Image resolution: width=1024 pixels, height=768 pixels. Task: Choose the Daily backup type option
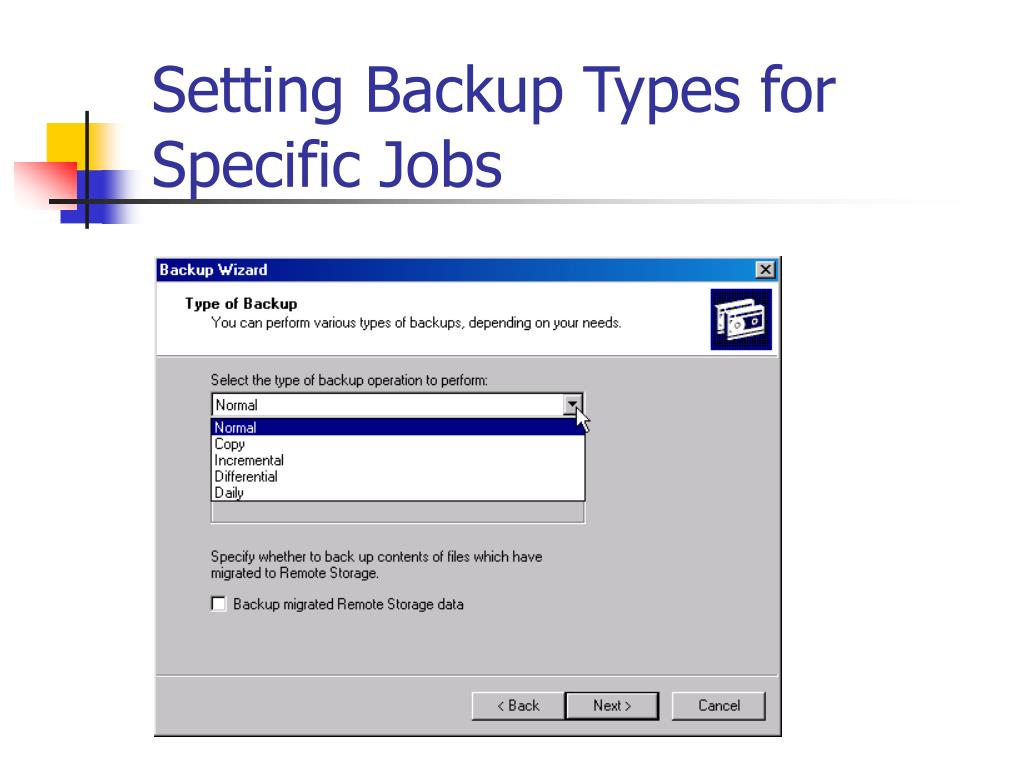(398, 492)
